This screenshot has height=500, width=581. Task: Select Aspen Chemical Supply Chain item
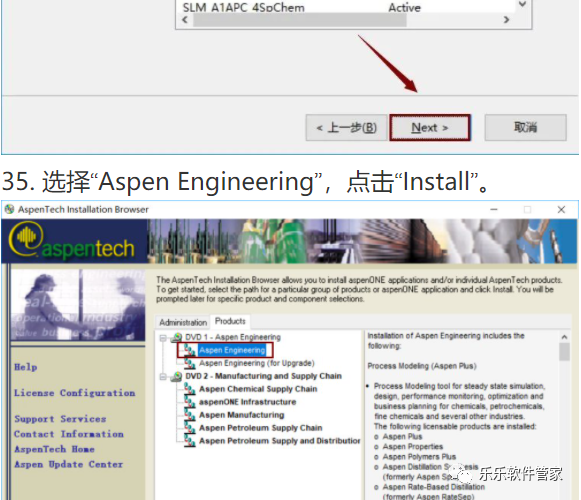point(258,389)
